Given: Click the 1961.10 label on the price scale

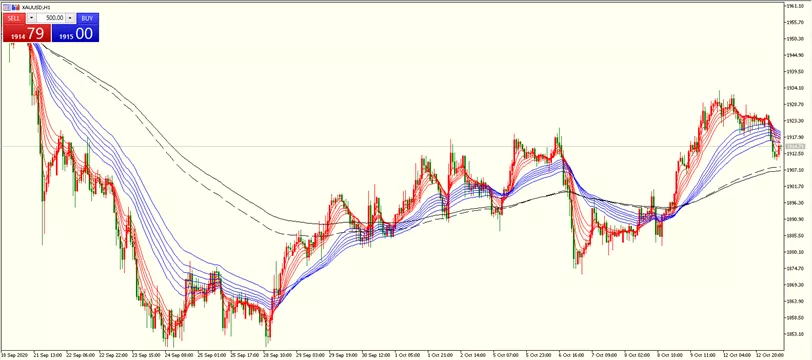Looking at the screenshot, I should pos(793,6).
